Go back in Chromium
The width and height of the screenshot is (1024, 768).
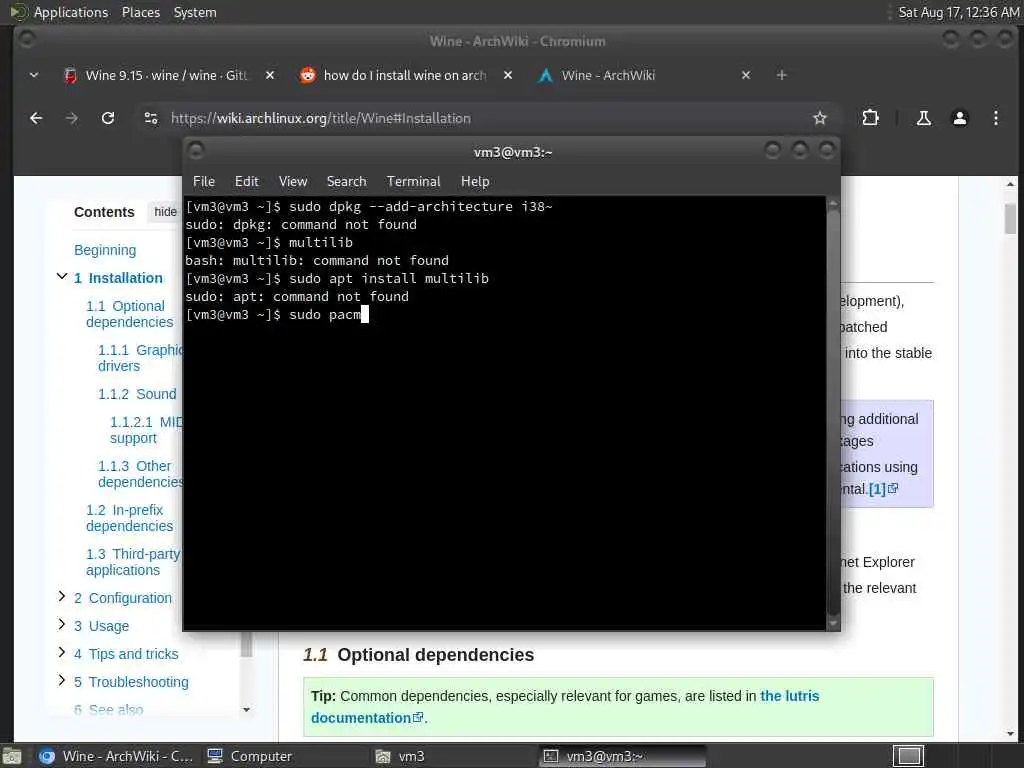pos(36,118)
